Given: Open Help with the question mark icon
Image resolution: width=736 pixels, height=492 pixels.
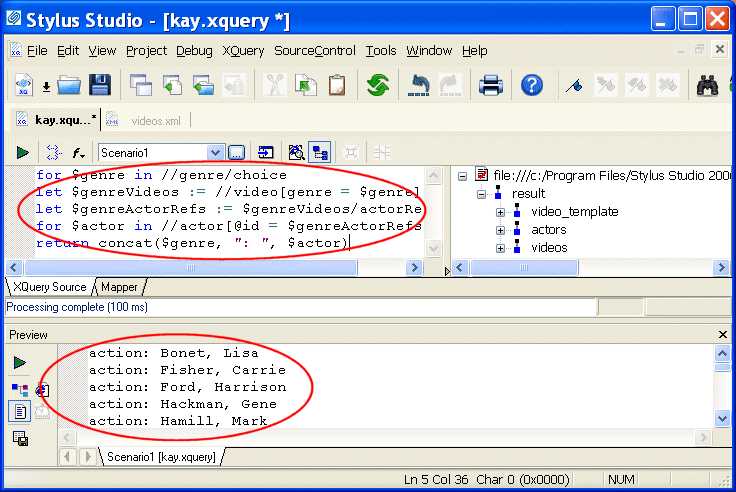Looking at the screenshot, I should click(532, 86).
